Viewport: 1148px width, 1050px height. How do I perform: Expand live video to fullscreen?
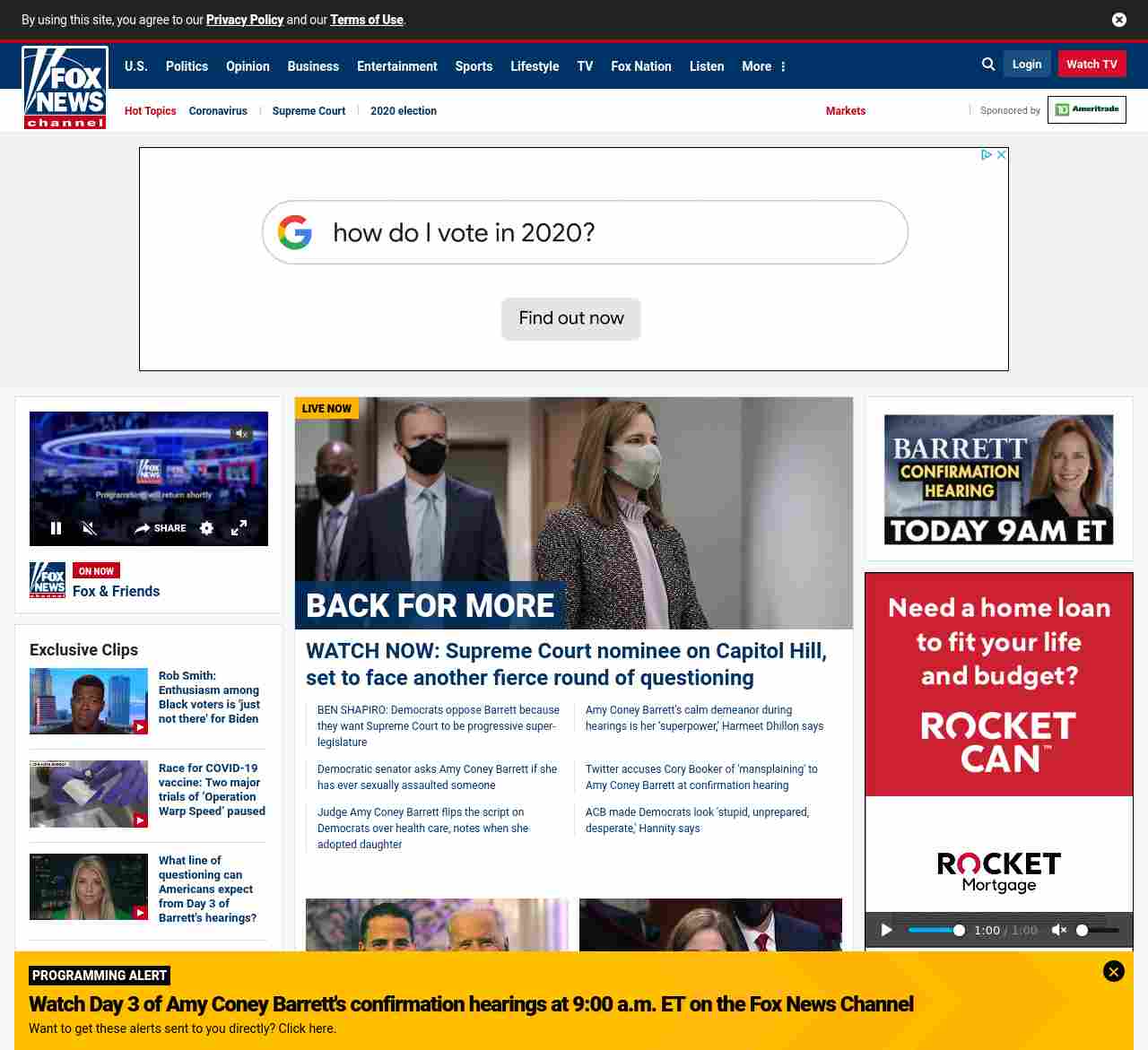coord(239,528)
